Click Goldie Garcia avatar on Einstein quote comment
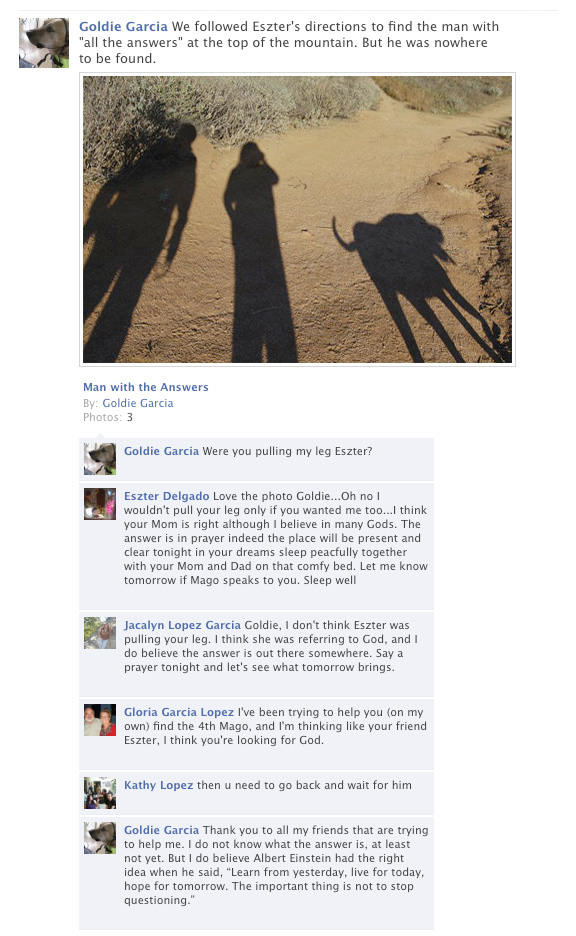The width and height of the screenshot is (576, 936). click(100, 838)
